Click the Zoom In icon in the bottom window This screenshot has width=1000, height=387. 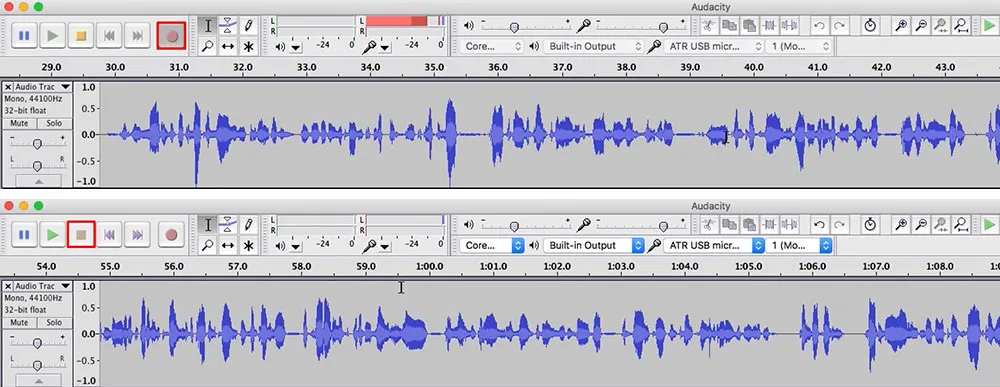pos(901,225)
